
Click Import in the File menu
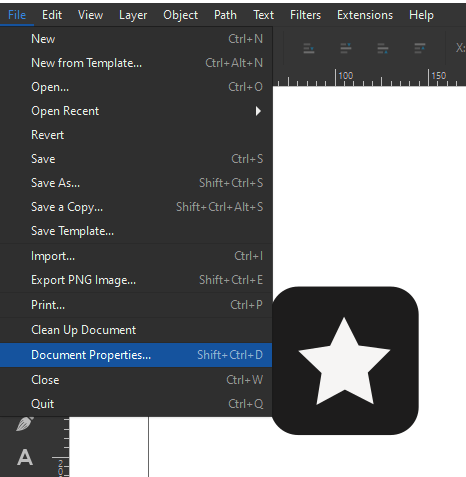pos(136,256)
